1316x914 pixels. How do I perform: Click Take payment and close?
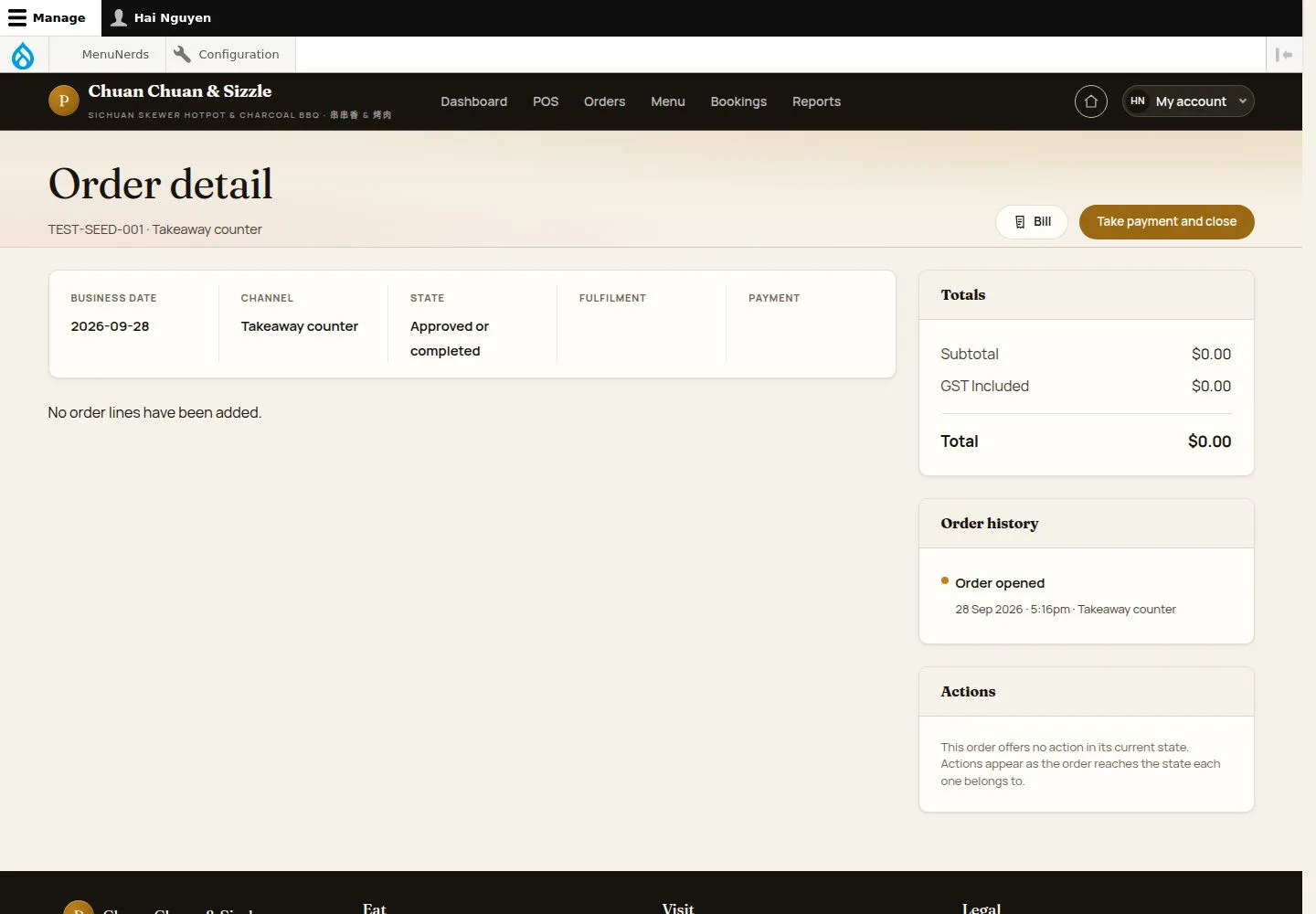(x=1166, y=221)
